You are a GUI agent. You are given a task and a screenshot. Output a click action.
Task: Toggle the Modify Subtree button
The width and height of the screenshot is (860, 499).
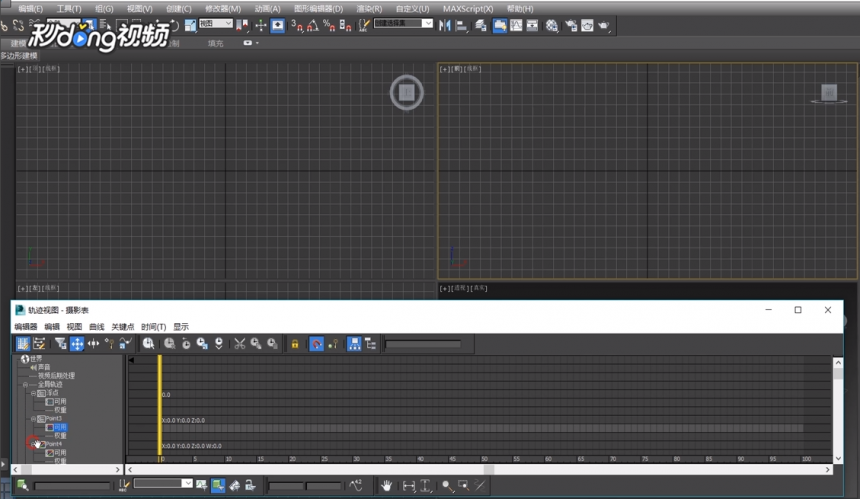click(354, 344)
